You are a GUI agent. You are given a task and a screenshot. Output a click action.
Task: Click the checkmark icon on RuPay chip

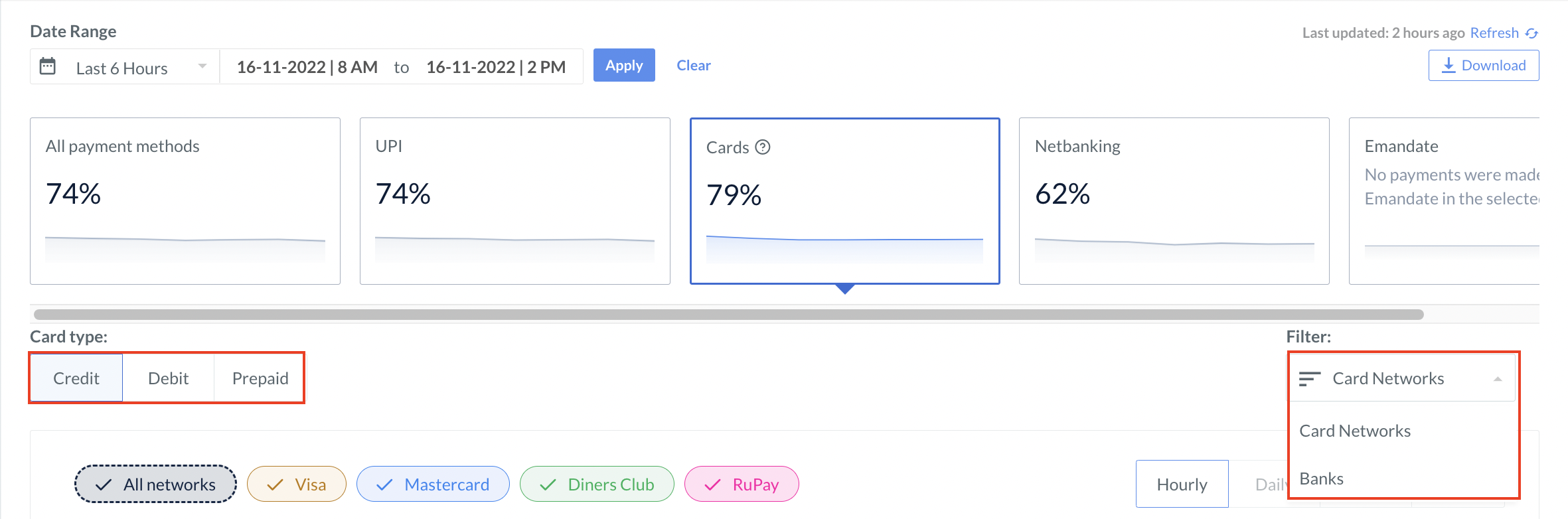click(x=712, y=485)
